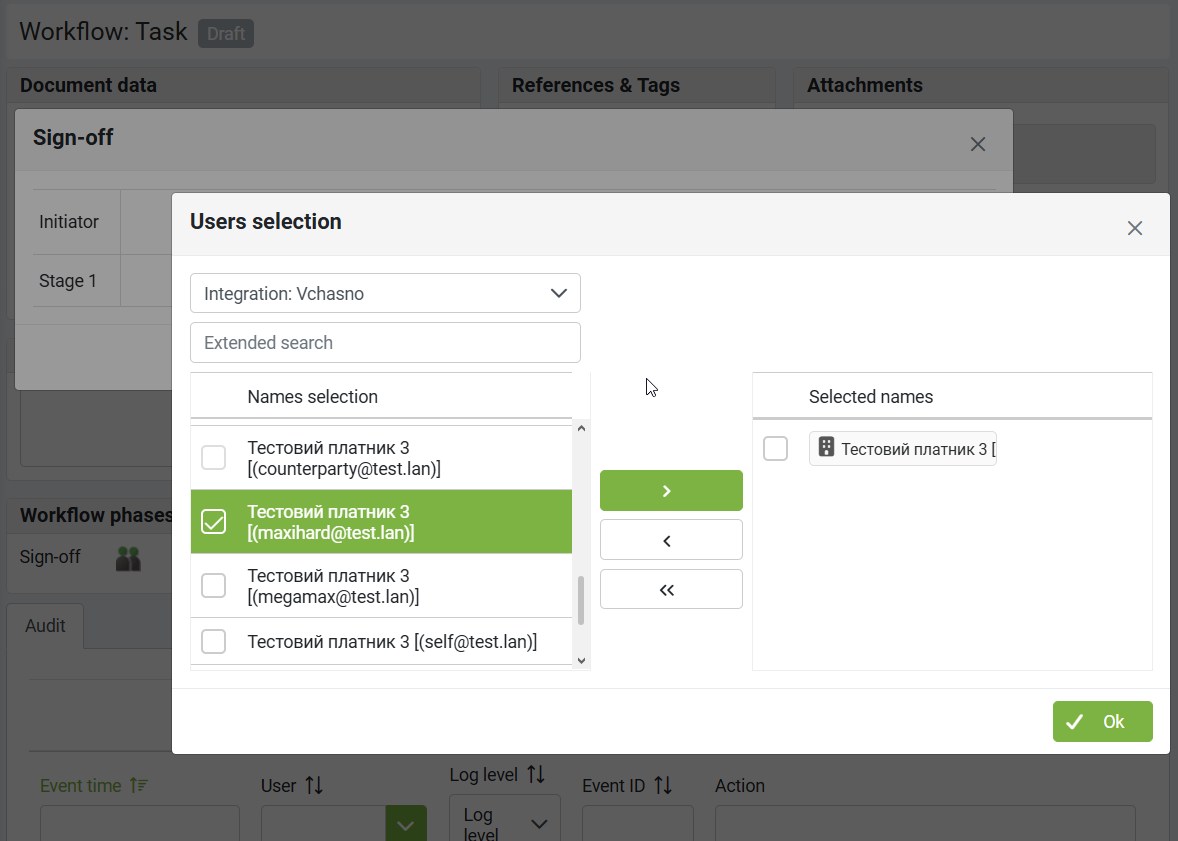Uncheck the maxihard@test.lan user checkbox
The image size is (1178, 841).
[x=214, y=522]
